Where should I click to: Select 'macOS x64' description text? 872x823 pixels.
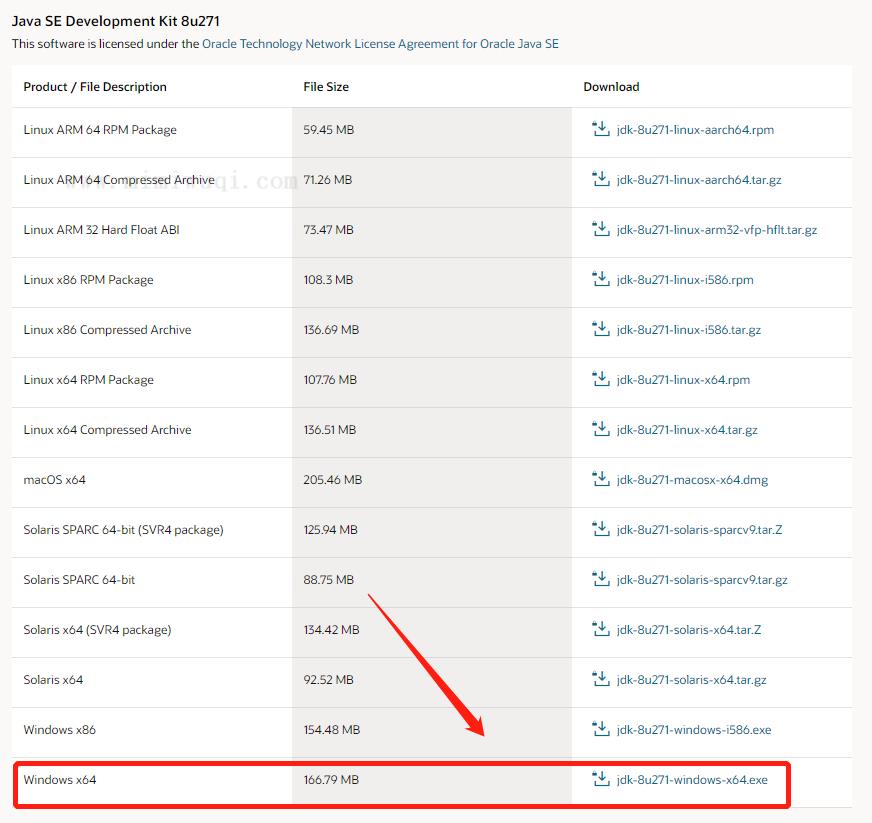tap(54, 480)
